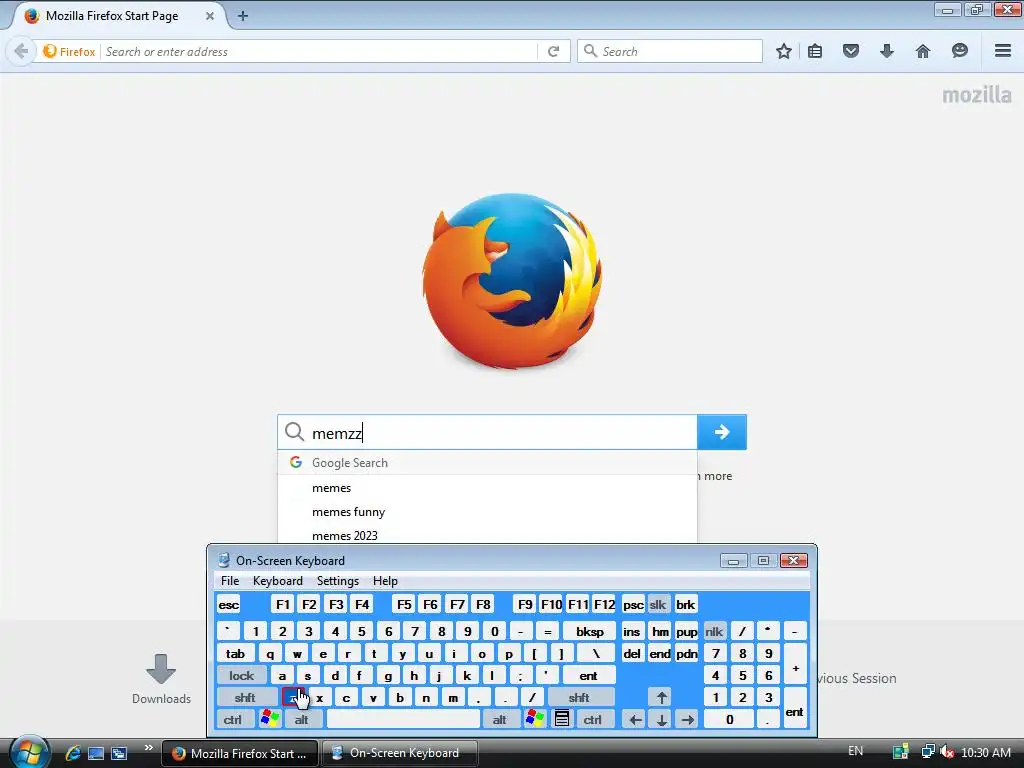The width and height of the screenshot is (1024, 768).
Task: Toggle the slk (scroll lock) key
Action: 658,605
